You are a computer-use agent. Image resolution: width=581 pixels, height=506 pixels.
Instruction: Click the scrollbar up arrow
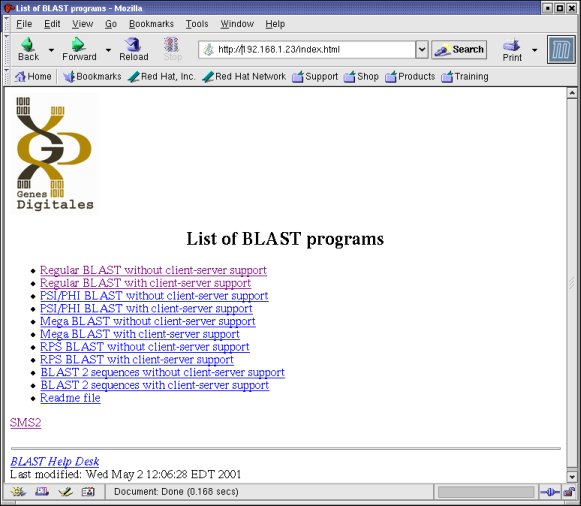pos(572,93)
